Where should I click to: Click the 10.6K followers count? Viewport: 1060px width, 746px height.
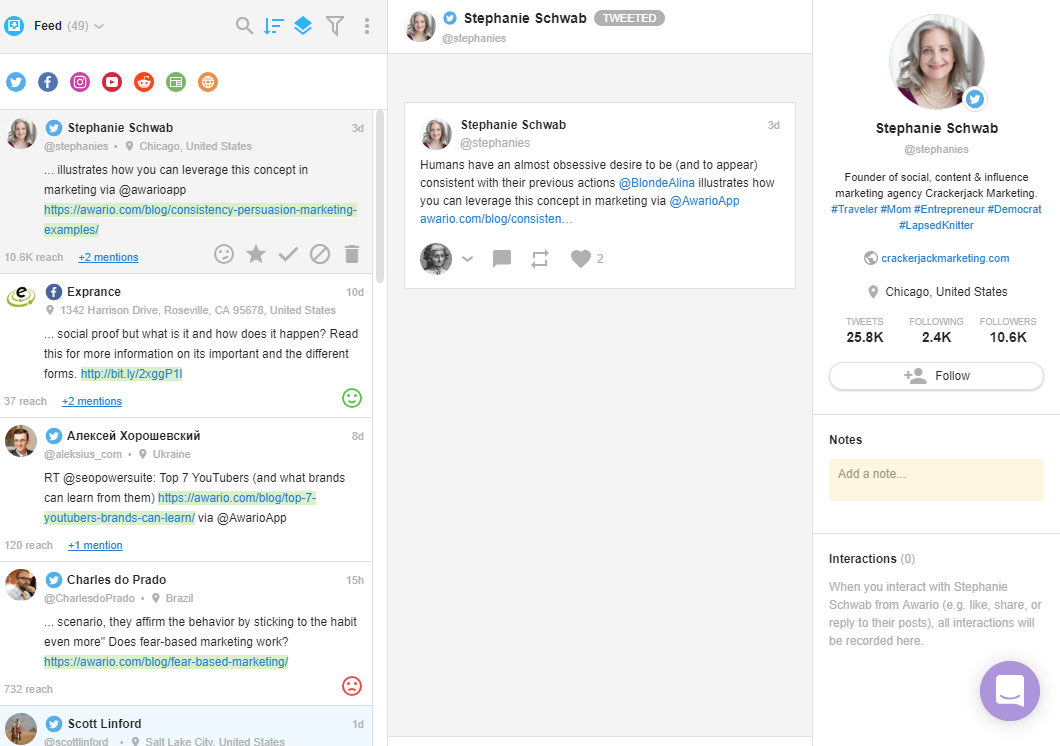[1008, 337]
